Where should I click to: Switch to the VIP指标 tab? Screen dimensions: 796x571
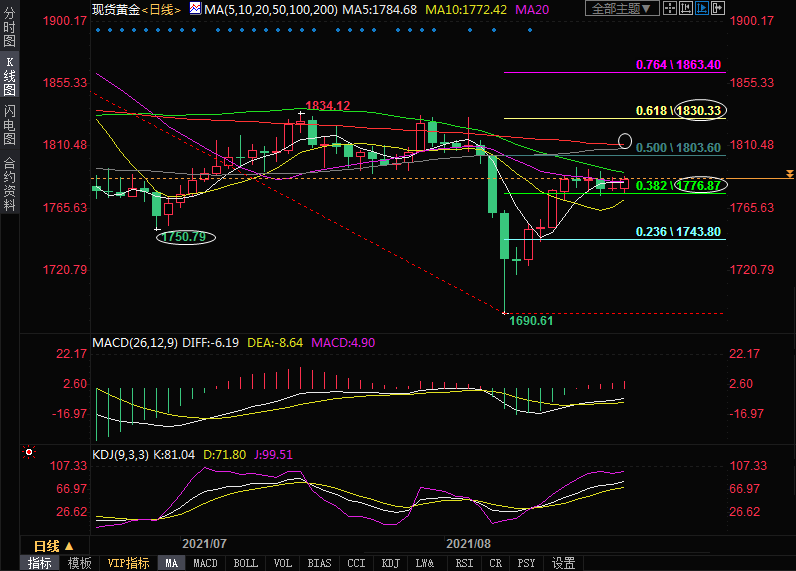[x=128, y=563]
